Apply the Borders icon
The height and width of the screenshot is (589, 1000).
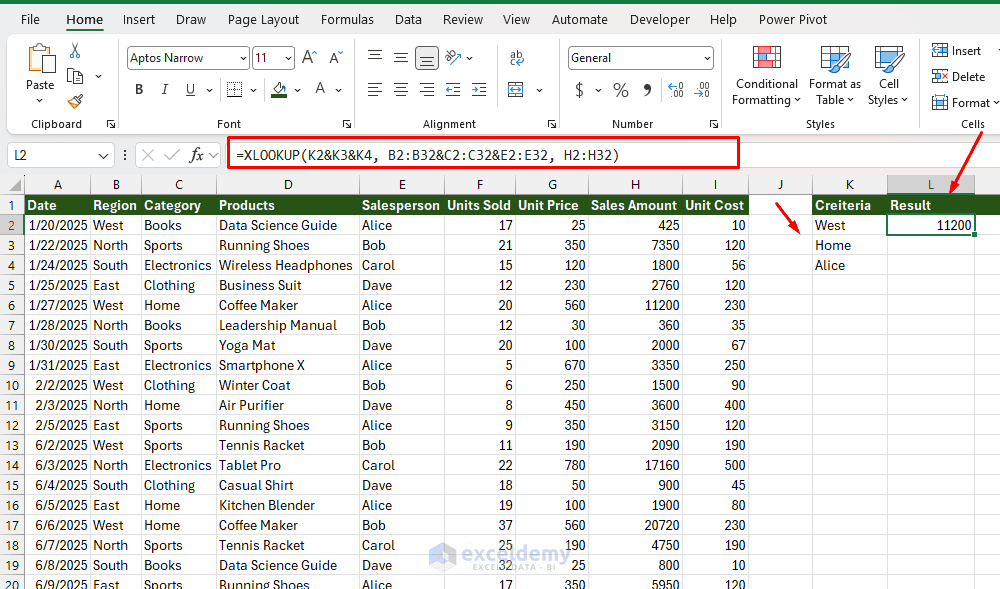pyautogui.click(x=235, y=89)
